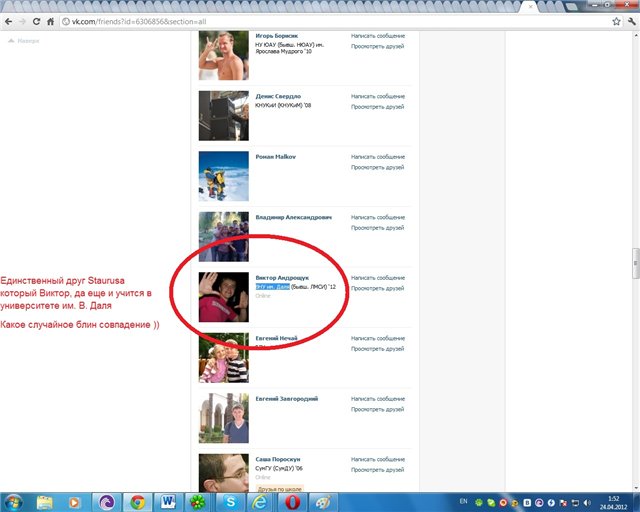
Task: Switch to Google Chrome in the taskbar
Action: (x=138, y=502)
